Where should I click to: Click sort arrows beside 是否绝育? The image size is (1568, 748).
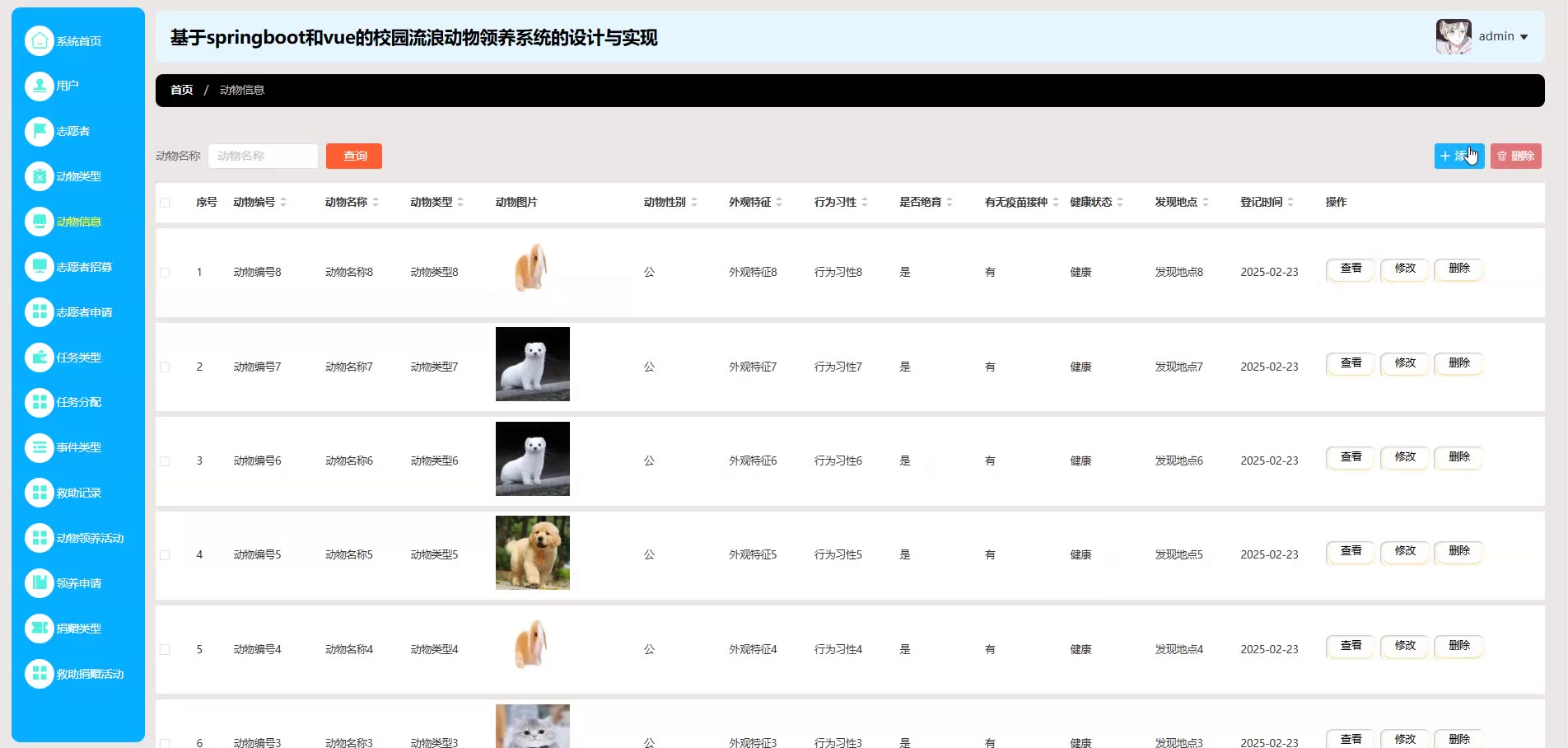point(950,202)
